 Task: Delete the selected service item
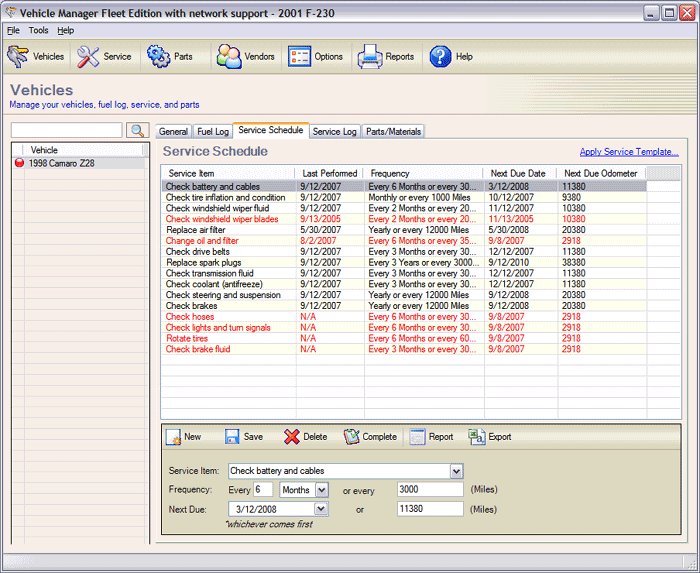(305, 437)
